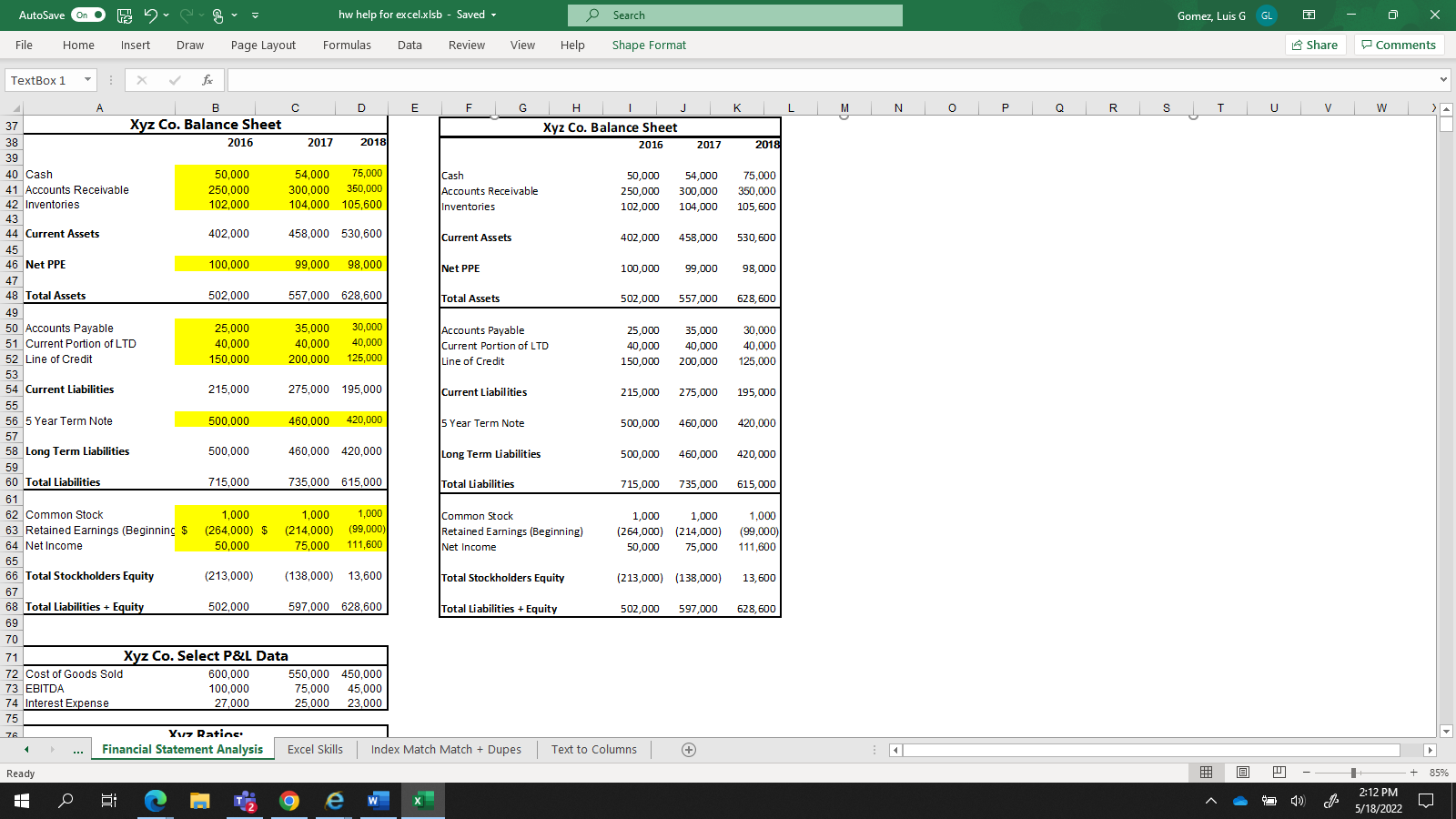Switch to Page Layout view icon
Image resolution: width=1456 pixels, height=819 pixels.
tap(1242, 773)
